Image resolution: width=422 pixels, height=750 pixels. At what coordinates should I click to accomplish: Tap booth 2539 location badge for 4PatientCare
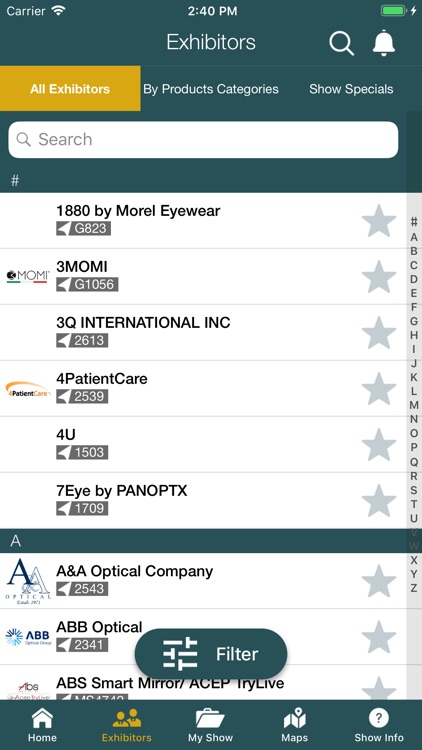pyautogui.click(x=82, y=397)
